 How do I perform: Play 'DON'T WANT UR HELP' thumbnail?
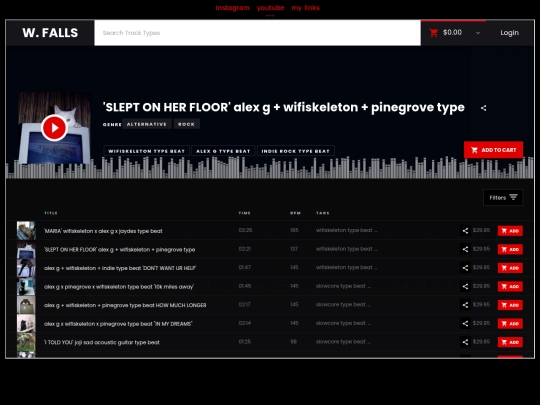coord(26,268)
